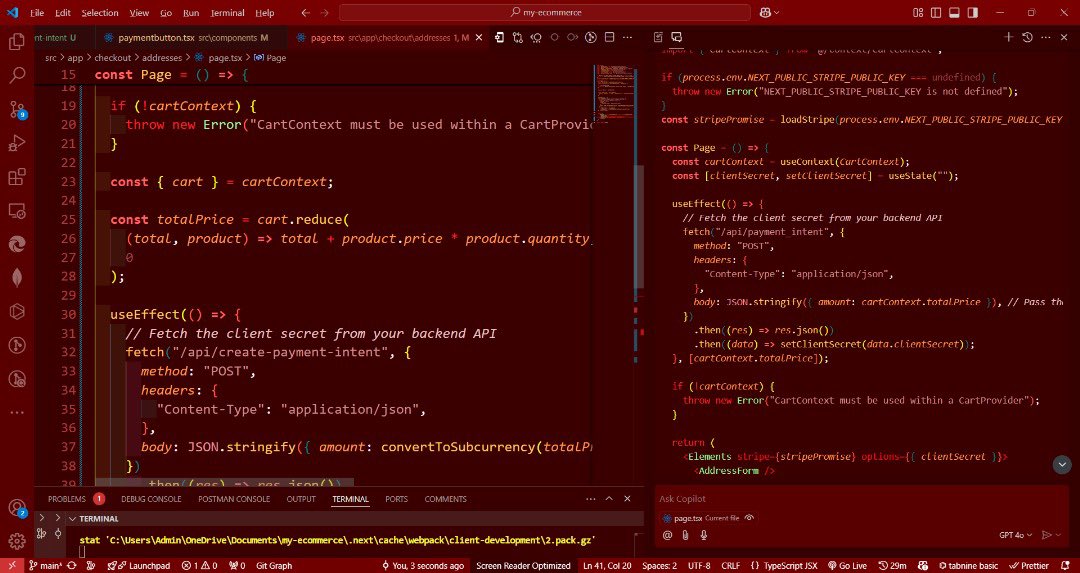Open send button options dropdown arrow
The height and width of the screenshot is (573, 1080).
point(1058,535)
